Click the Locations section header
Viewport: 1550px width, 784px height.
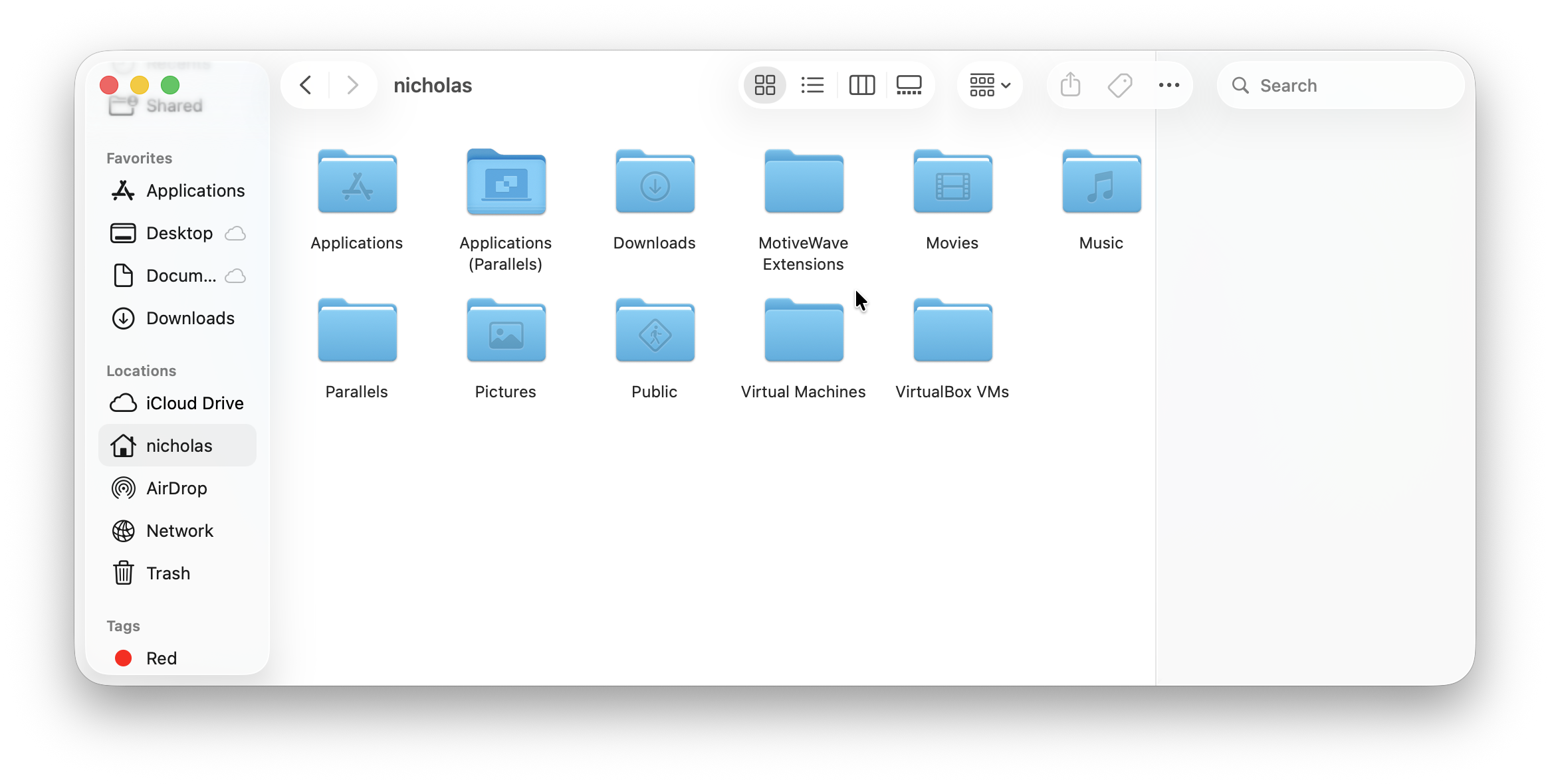(x=142, y=371)
